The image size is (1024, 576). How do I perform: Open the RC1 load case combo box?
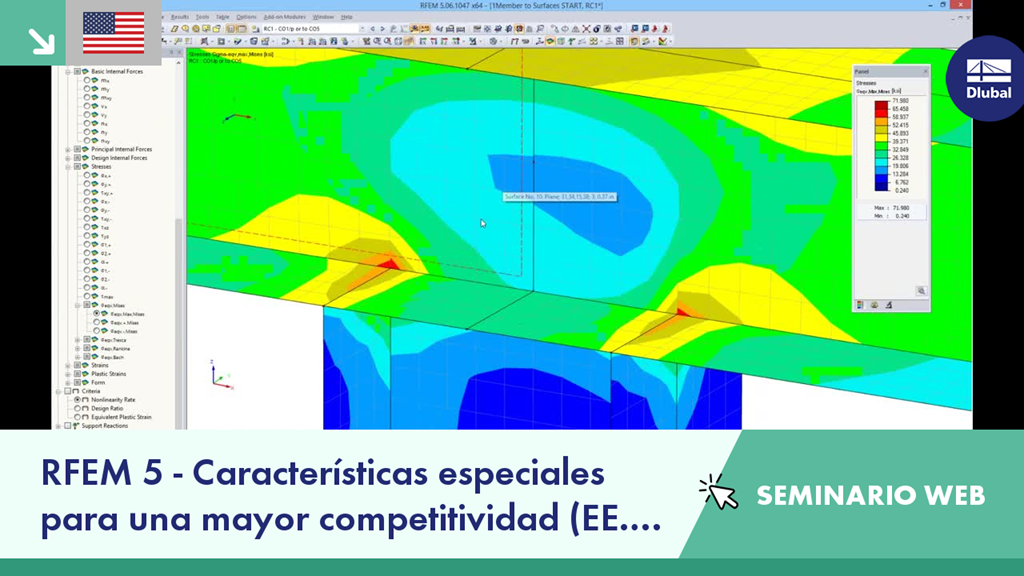313,29
